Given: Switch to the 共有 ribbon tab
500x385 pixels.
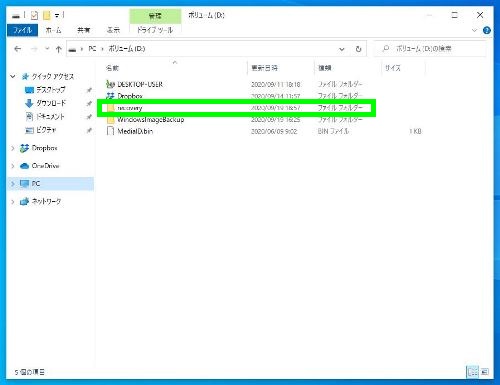Looking at the screenshot, I should tap(83, 30).
